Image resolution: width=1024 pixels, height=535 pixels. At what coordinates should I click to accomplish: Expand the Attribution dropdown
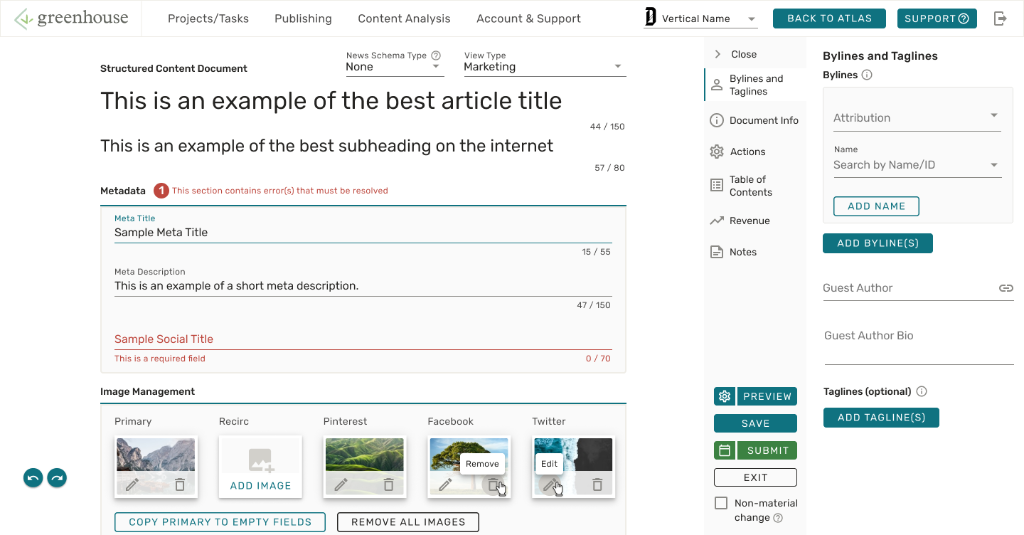(916, 118)
